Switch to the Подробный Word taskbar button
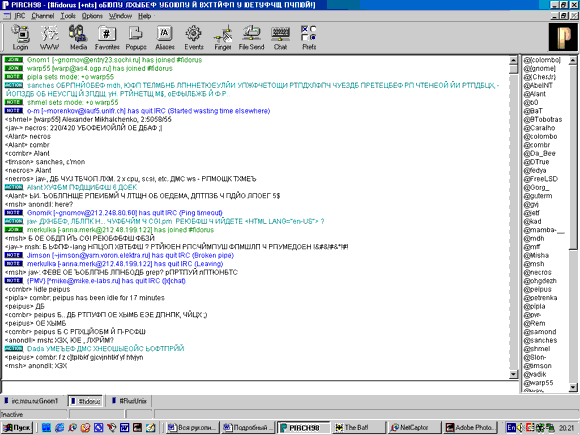This screenshot has width=580, height=435. point(248,428)
